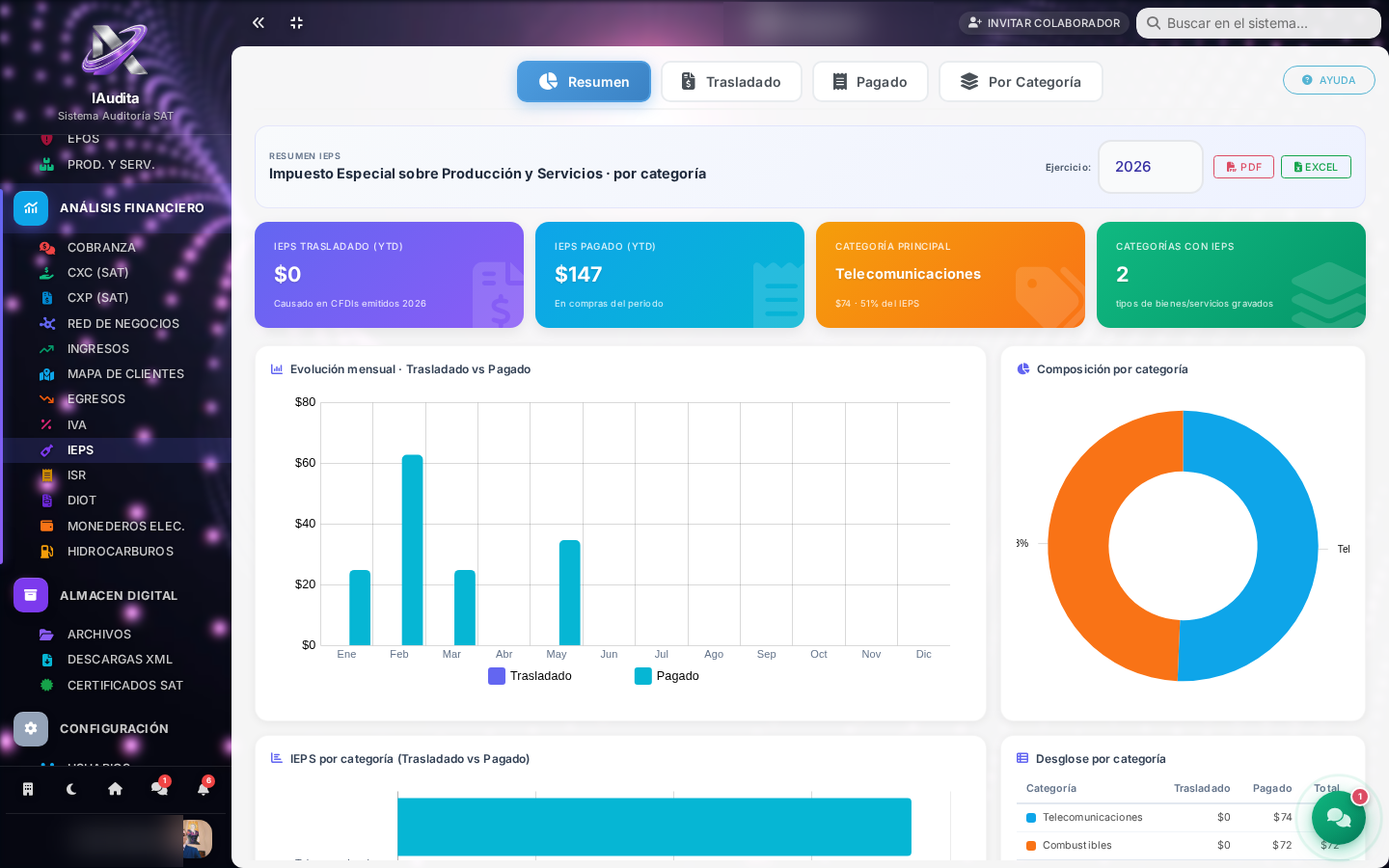The image size is (1389, 868).
Task: Click the Invitar Colaborador button
Action: 1044,23
